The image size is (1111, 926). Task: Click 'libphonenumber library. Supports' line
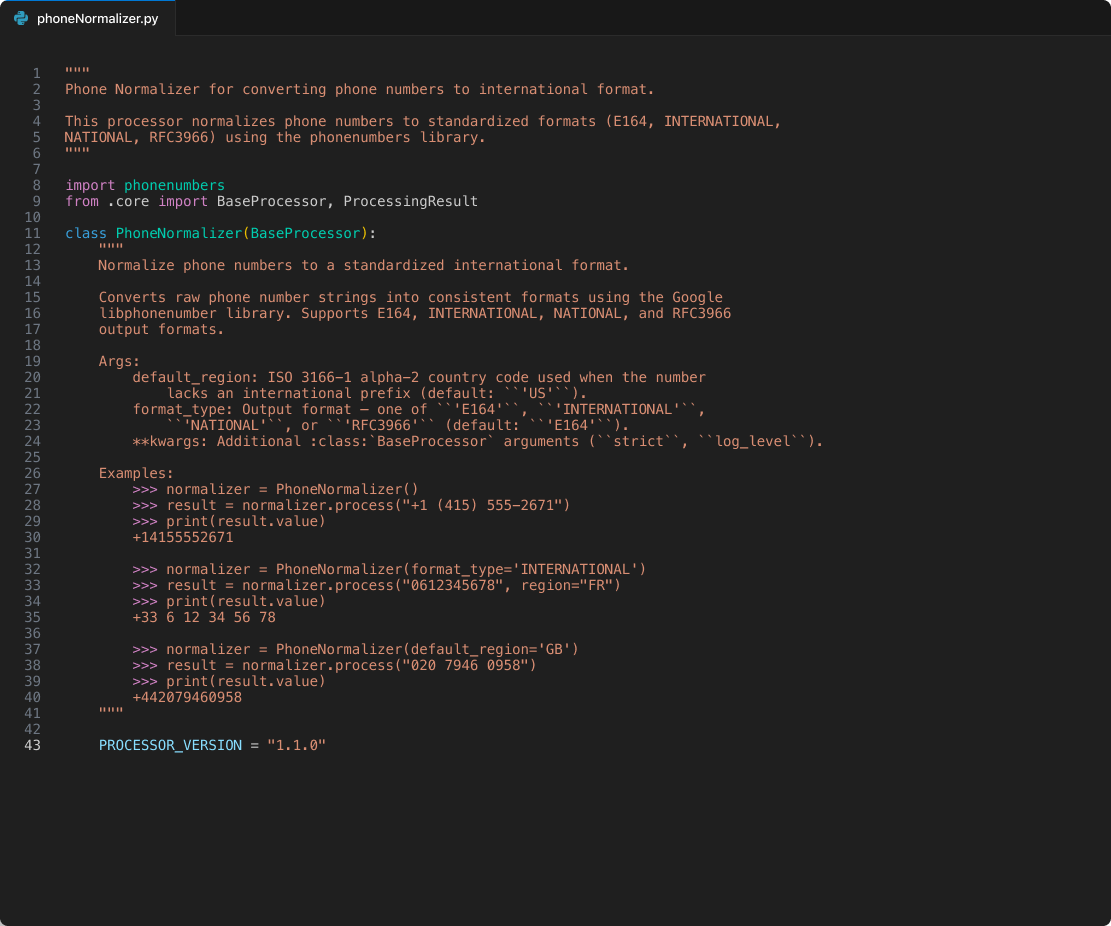point(415,313)
